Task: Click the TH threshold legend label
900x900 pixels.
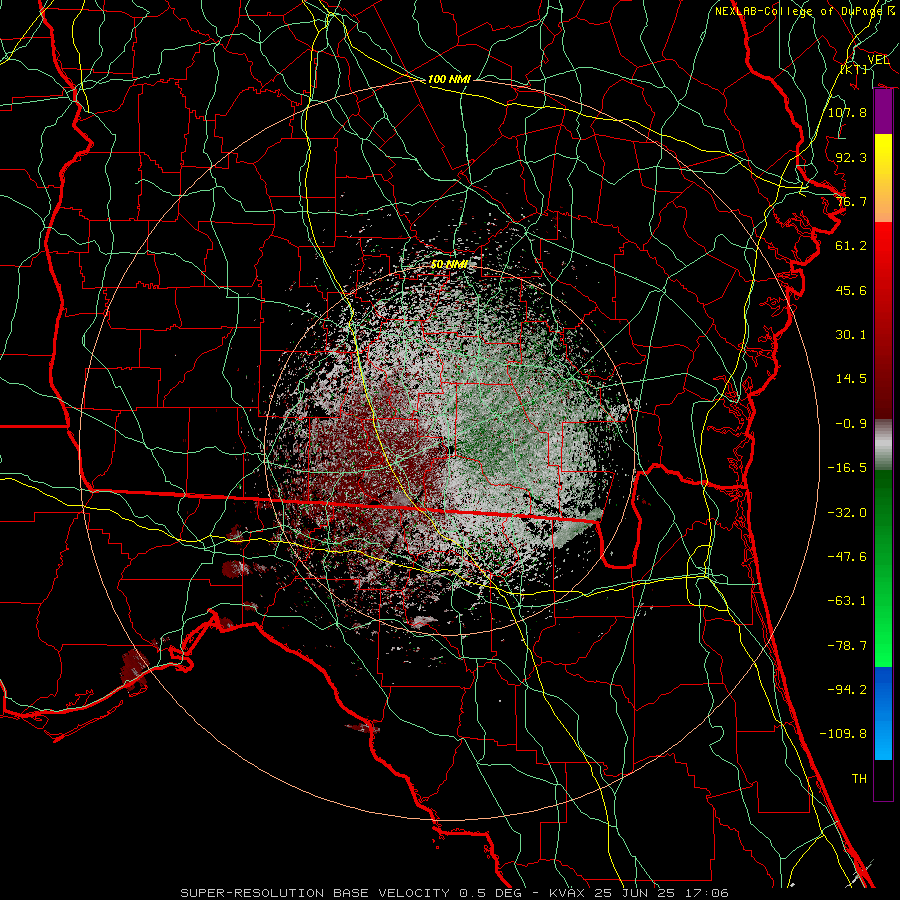Action: click(859, 779)
